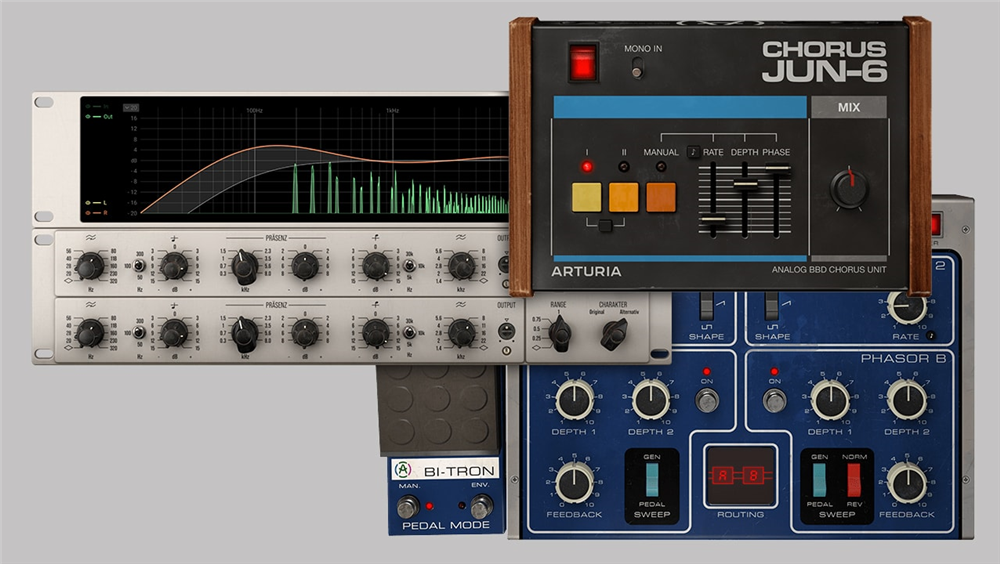Click the I+II link button below mode buttons
This screenshot has width=1000, height=564.
[605, 225]
